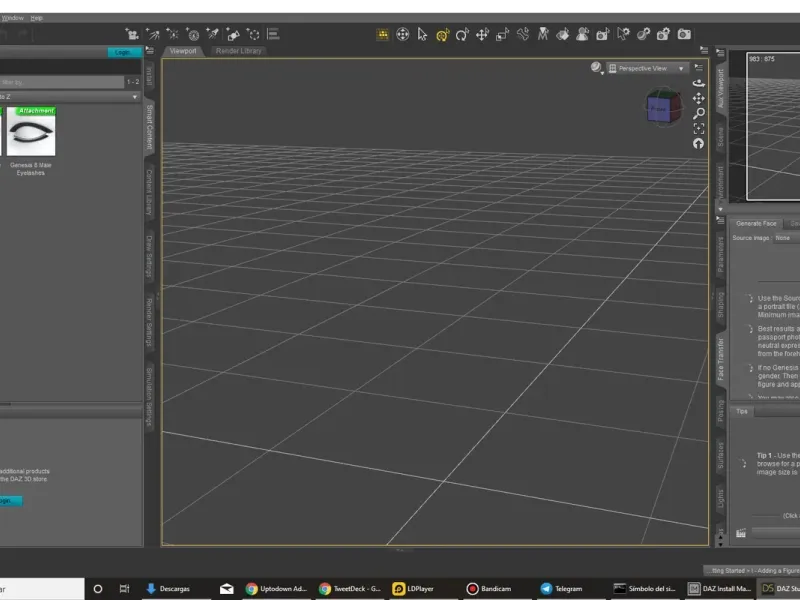Open the Help menu
The height and width of the screenshot is (600, 800).
(x=37, y=18)
